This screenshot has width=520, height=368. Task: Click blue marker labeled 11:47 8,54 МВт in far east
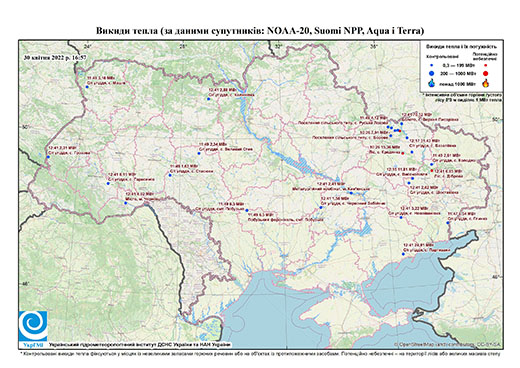(448, 222)
